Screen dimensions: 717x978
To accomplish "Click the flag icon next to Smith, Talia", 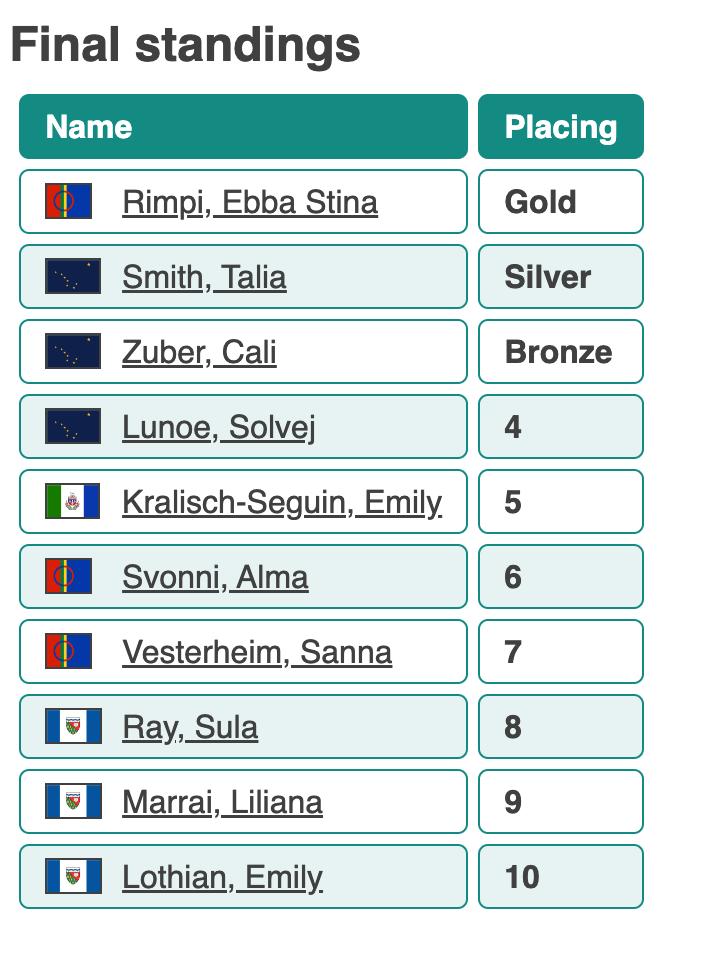I will [73, 276].
